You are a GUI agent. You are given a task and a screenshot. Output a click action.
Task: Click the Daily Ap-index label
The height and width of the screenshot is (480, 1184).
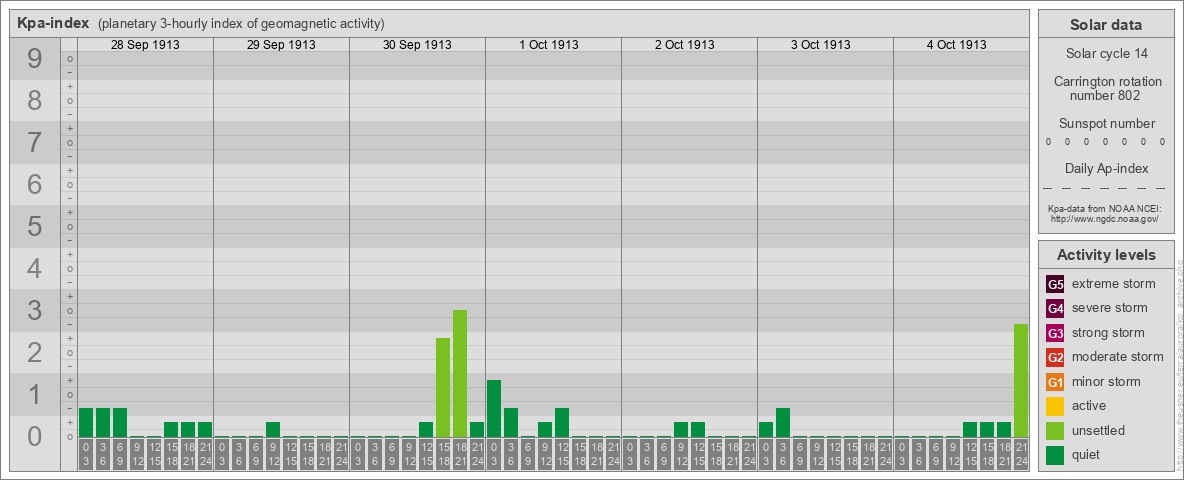(x=1106, y=168)
